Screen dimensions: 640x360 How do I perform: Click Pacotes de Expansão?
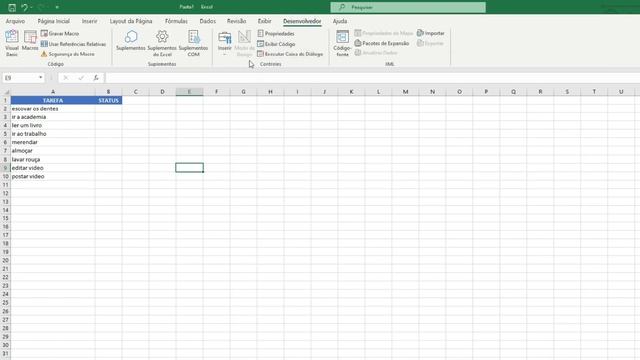(x=382, y=43)
